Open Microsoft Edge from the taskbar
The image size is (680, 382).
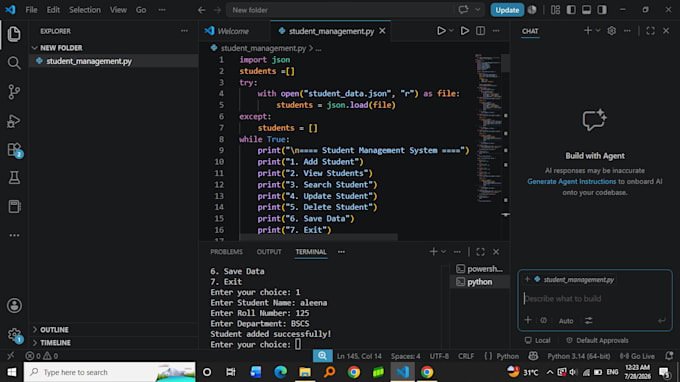pyautogui.click(x=280, y=372)
